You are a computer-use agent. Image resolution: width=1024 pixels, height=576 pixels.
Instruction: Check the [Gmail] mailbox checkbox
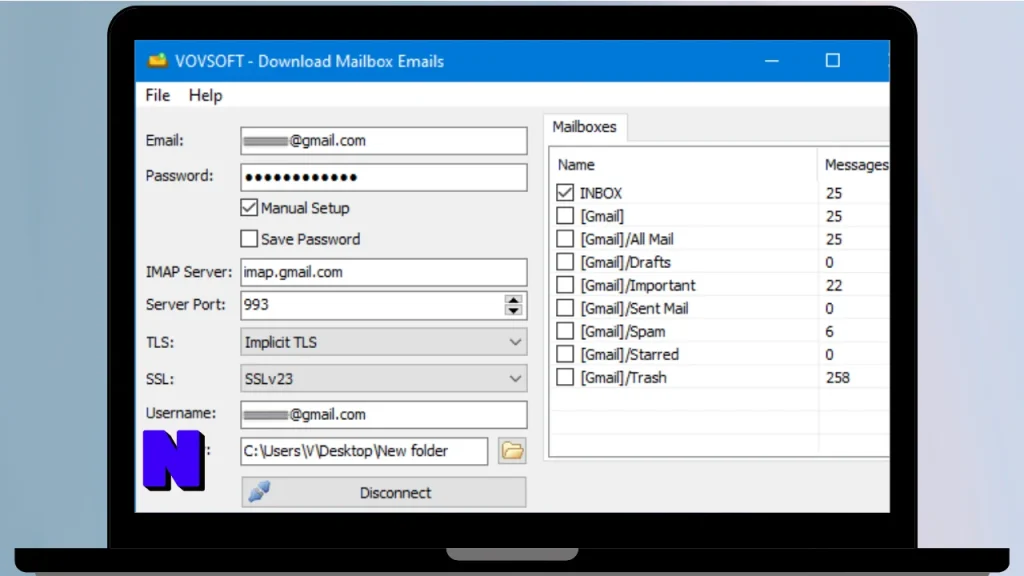565,216
